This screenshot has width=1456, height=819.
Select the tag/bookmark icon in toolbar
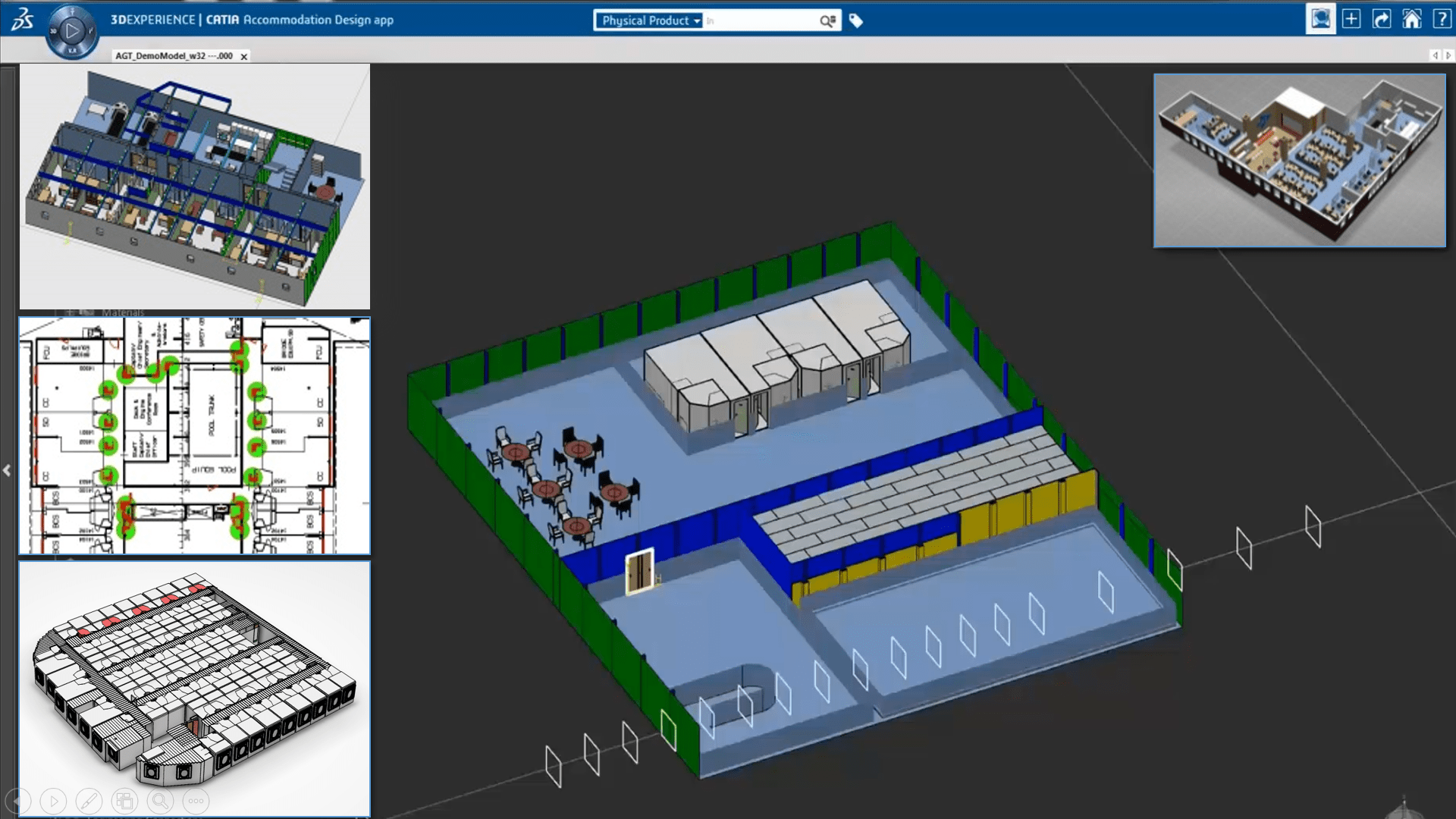857,20
